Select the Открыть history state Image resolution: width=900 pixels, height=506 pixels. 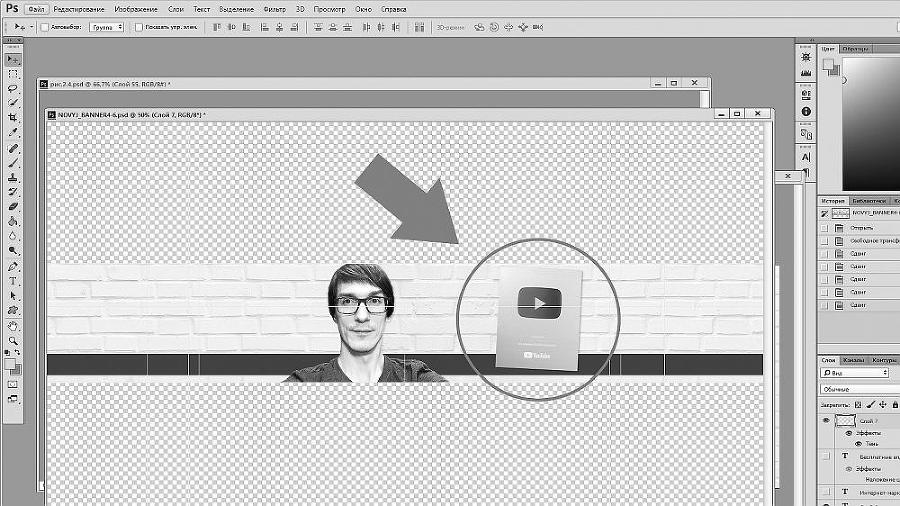tap(859, 228)
